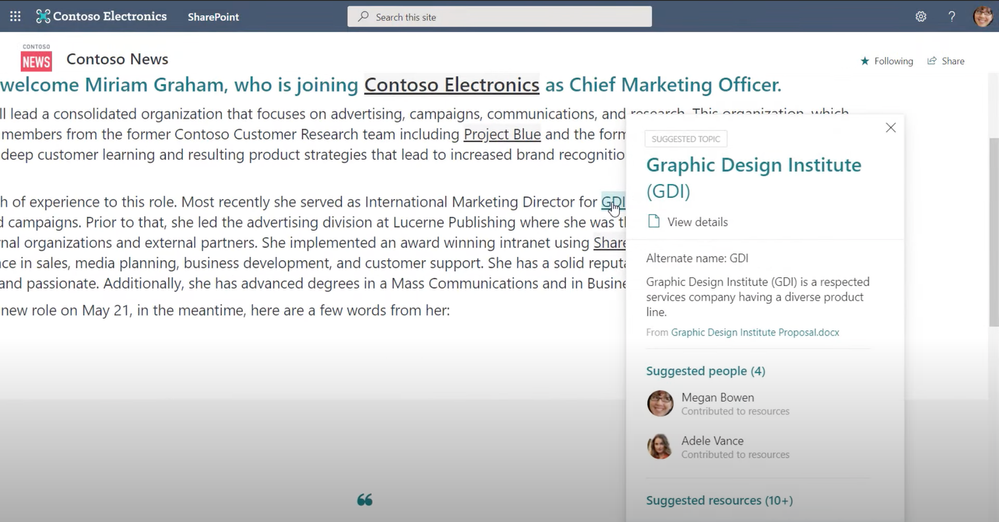Select Adele Vance's profile picture
999x522 pixels.
[x=660, y=446]
